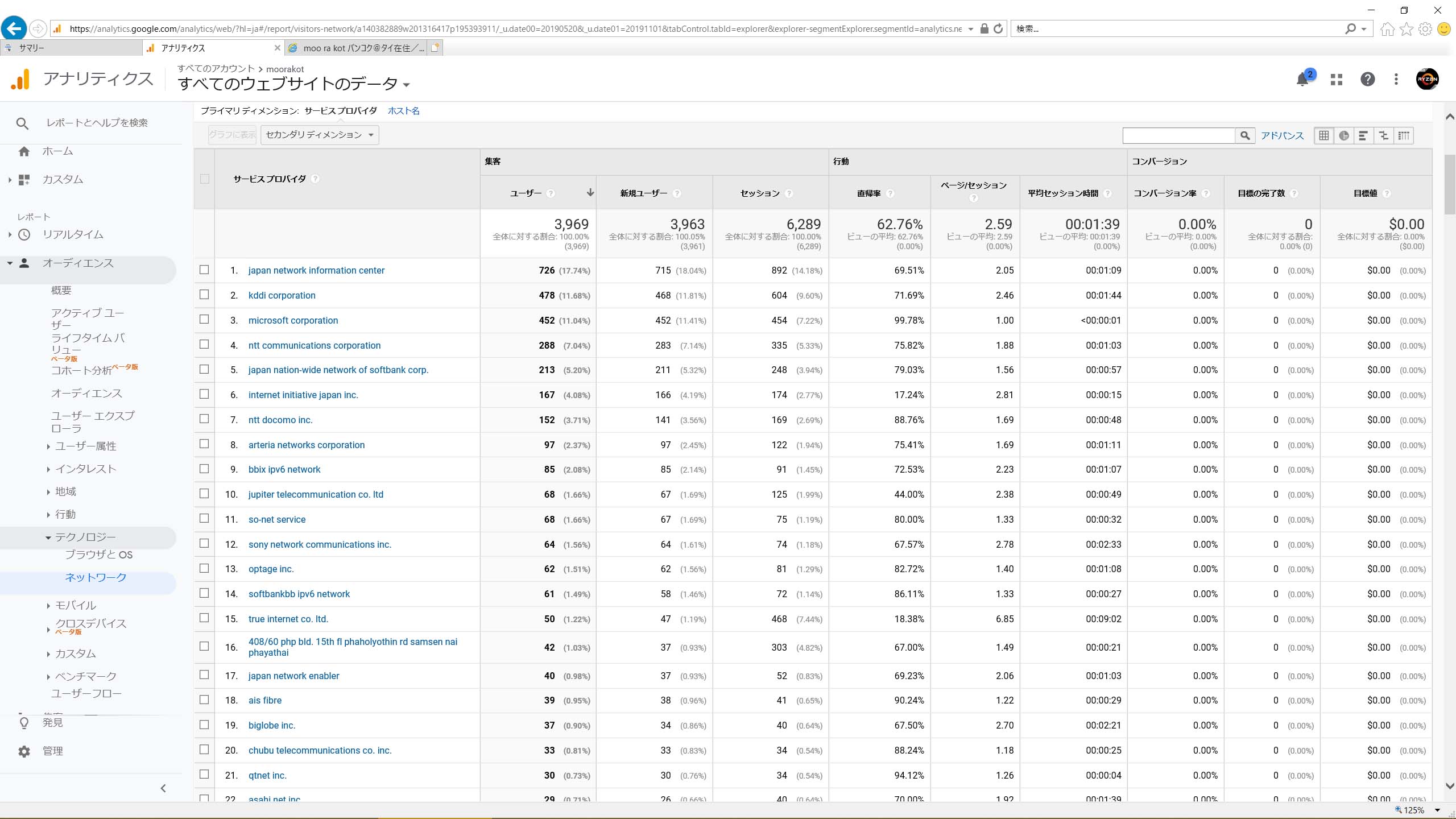Click the browser tools gear icon
The image size is (1456, 819).
(1425, 28)
